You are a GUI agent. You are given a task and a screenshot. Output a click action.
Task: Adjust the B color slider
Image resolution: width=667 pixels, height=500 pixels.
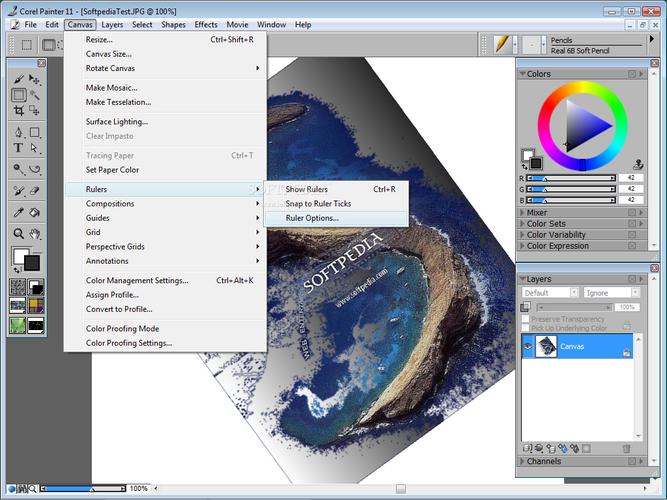click(571, 200)
